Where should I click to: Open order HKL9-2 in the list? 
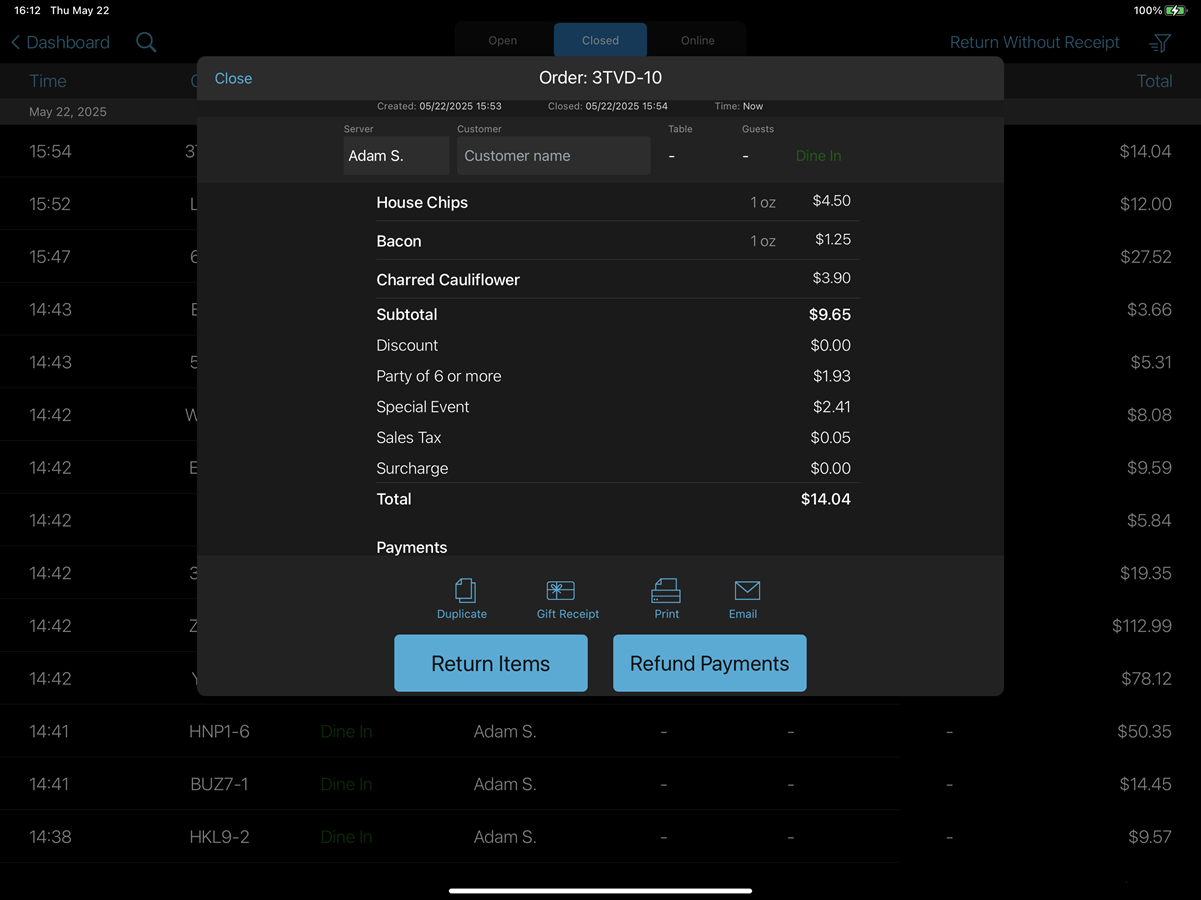pos(219,837)
